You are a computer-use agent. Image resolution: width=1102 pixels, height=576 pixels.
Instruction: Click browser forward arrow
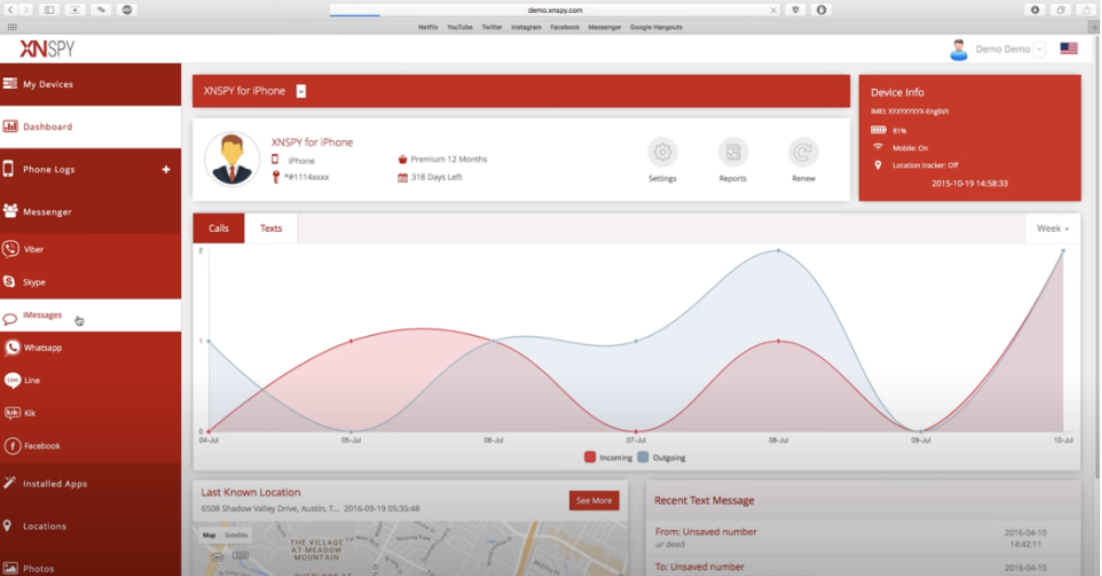(x=26, y=10)
